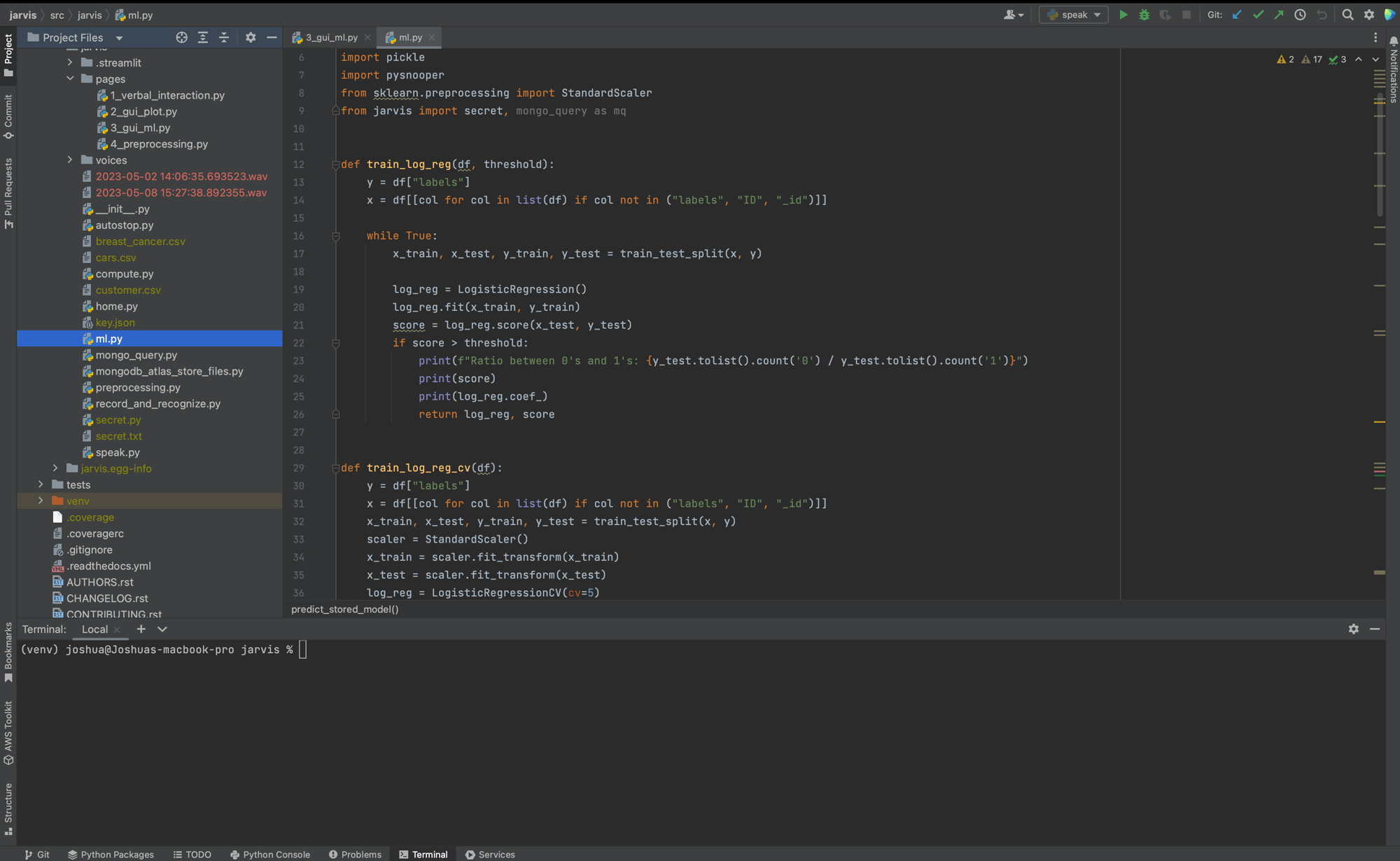Open the Bookmarks tool window
Screen dimensions: 1400x861
[8, 652]
